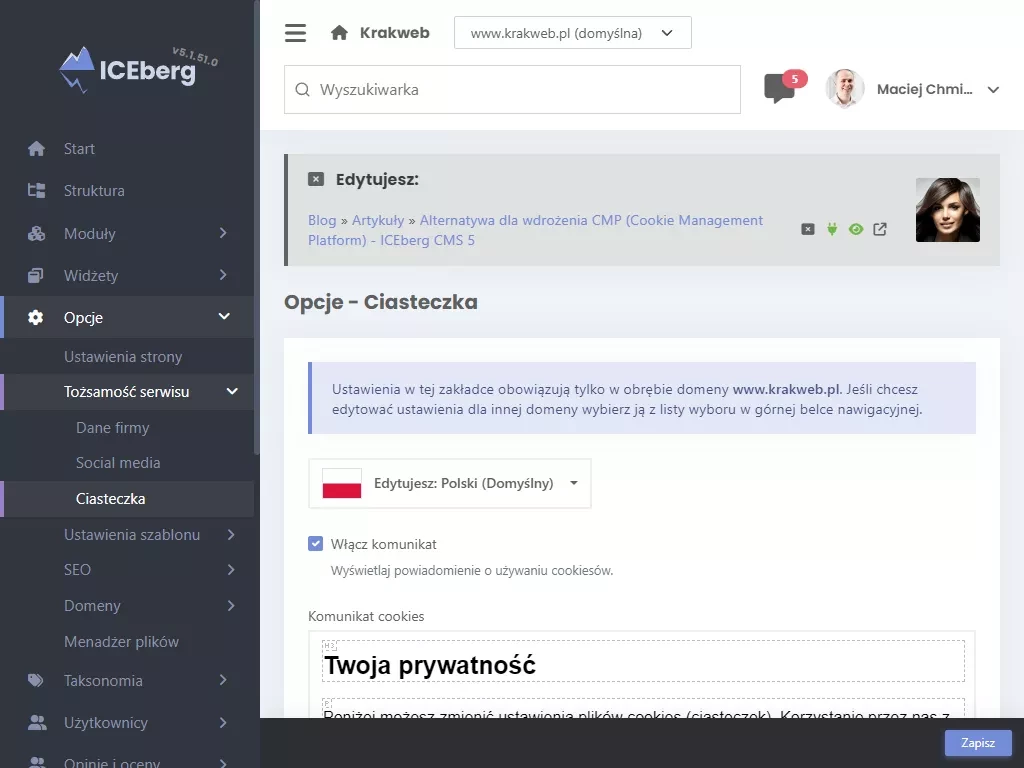Click the home icon next to Krakweb
The width and height of the screenshot is (1024, 768).
339,33
